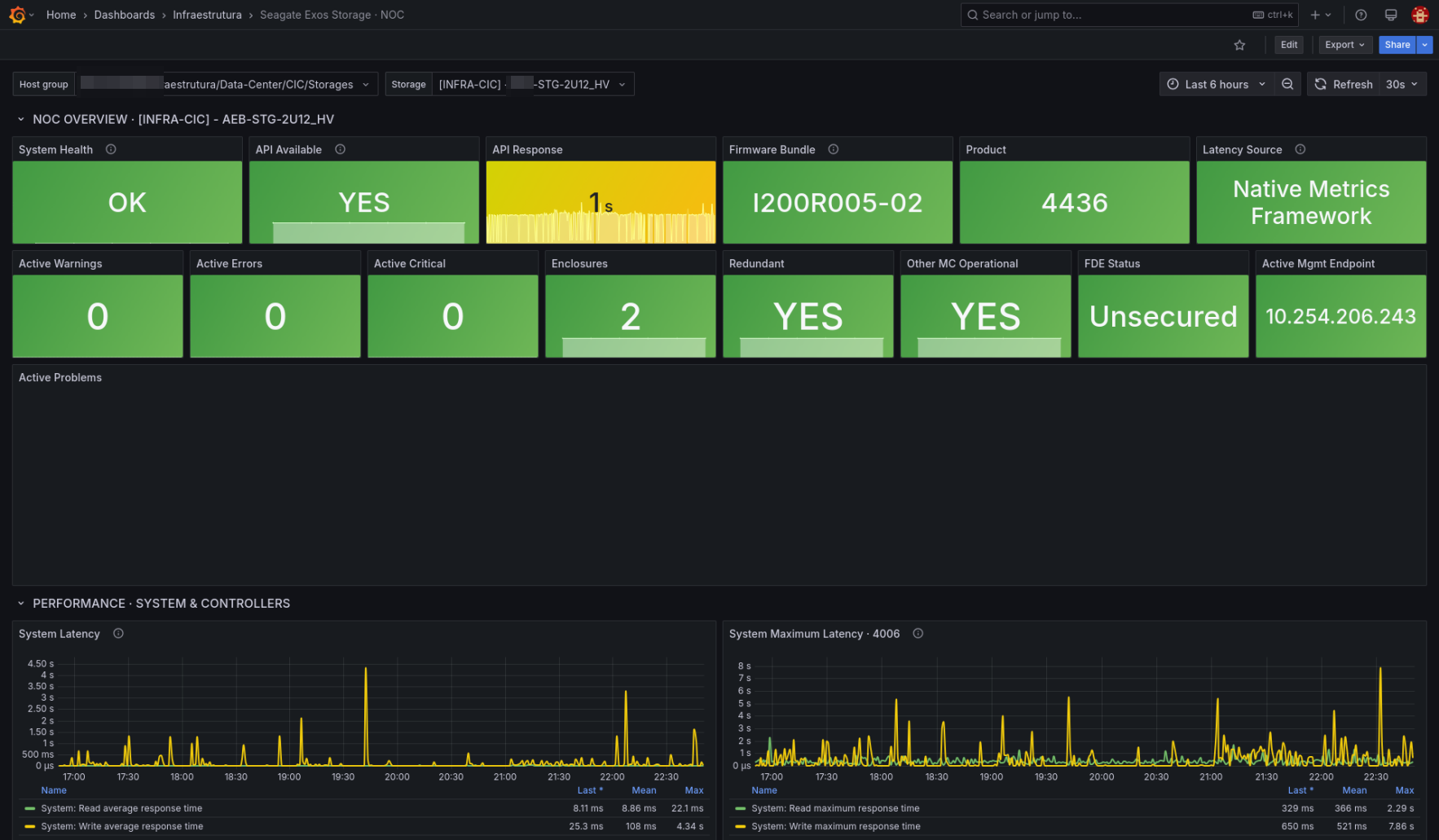1439x840 pixels.
Task: Open the news monitor icon in header
Action: [1391, 15]
